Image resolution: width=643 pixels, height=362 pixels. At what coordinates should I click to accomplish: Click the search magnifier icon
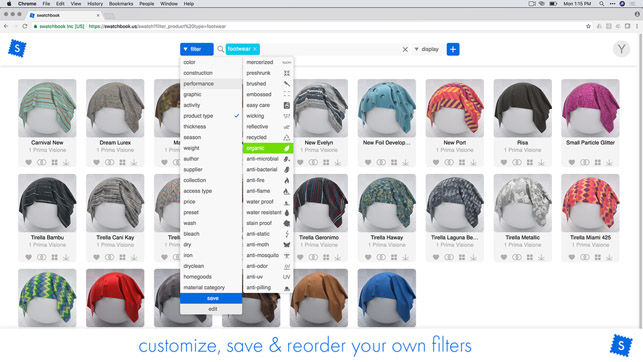pyautogui.click(x=221, y=49)
